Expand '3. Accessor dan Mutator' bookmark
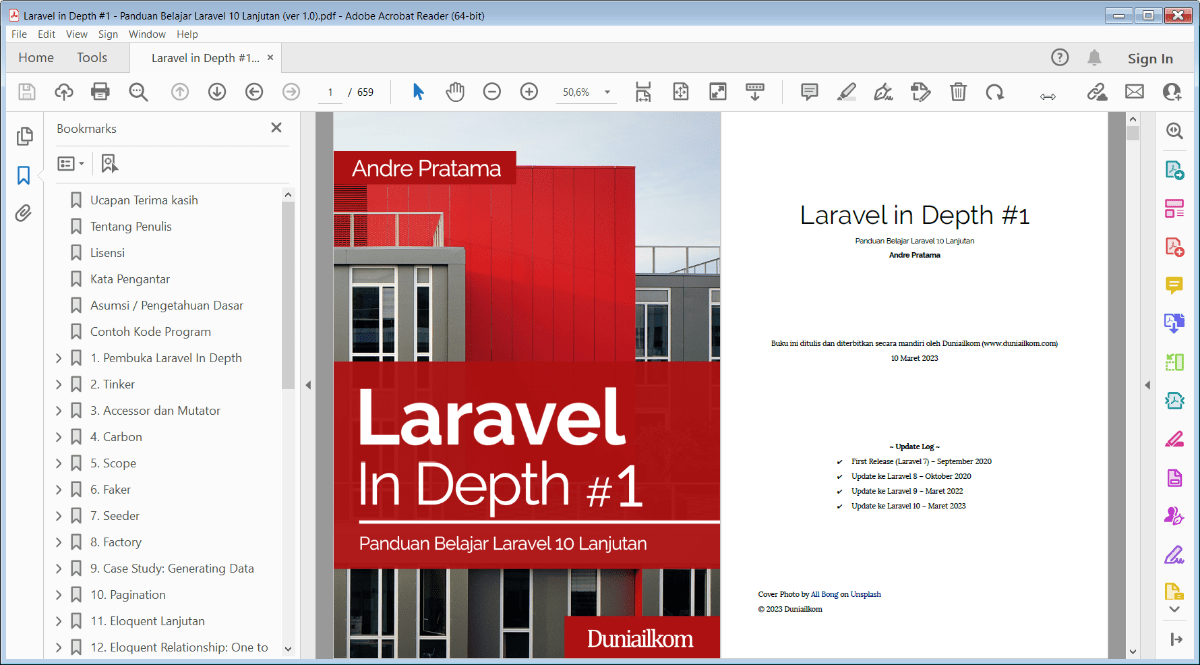The width and height of the screenshot is (1200, 665). (58, 410)
